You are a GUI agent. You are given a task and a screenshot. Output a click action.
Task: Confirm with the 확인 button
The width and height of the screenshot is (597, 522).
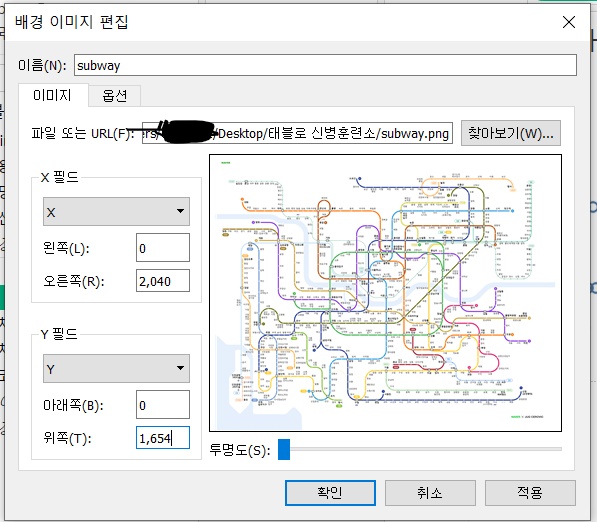coord(330,493)
